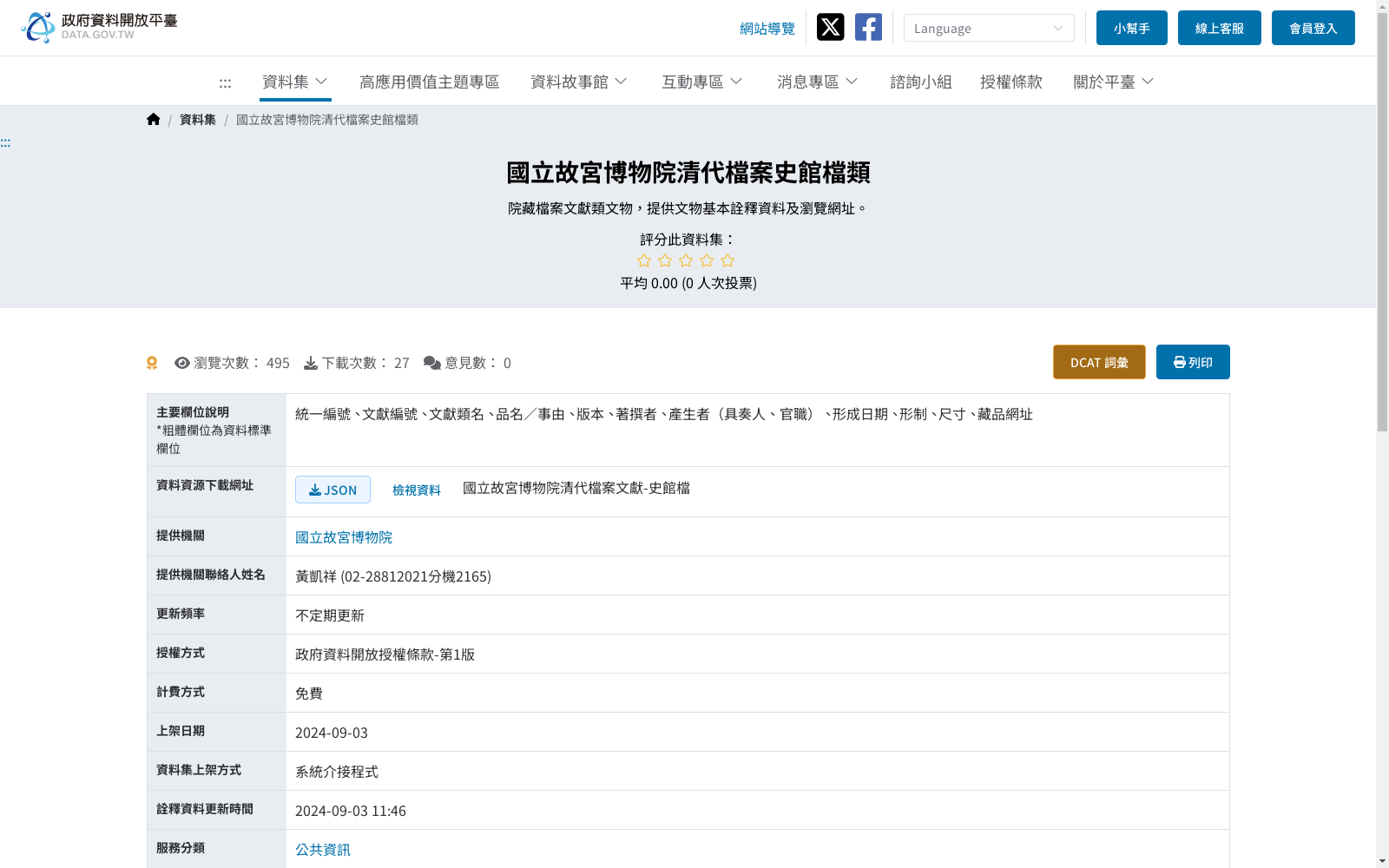This screenshot has height=868, width=1389.
Task: Click the 線上客服 button
Action: 1220,28
